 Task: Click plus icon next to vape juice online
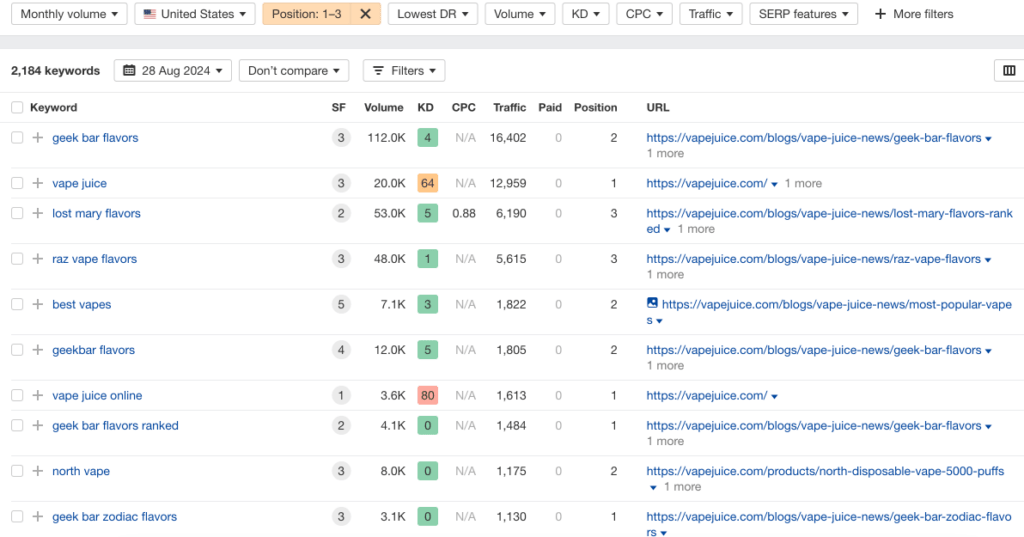38,396
